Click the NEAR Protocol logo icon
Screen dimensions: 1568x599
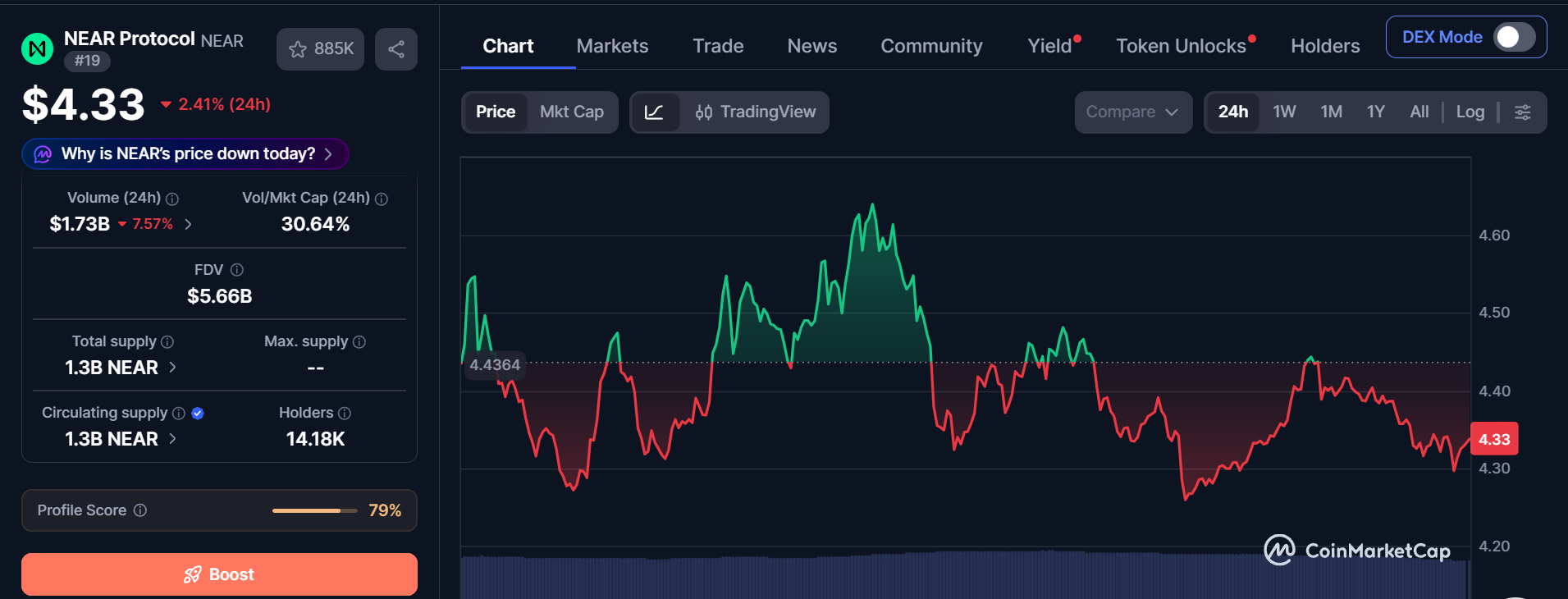tap(37, 49)
